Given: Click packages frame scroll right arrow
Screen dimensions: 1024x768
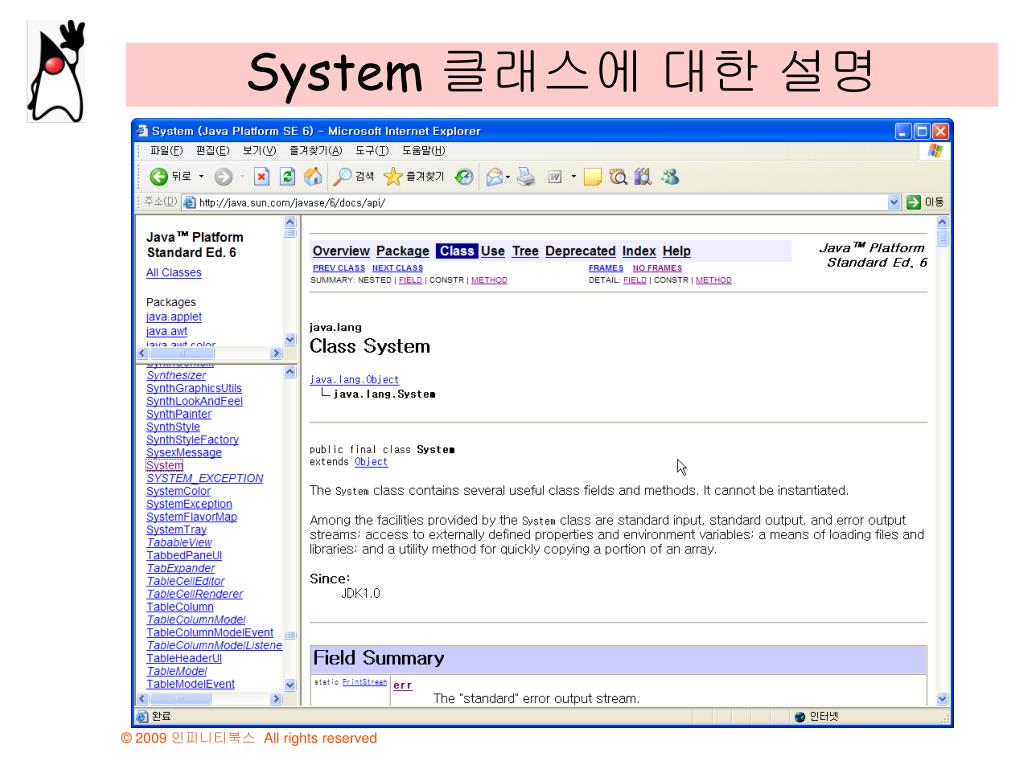Looking at the screenshot, I should pyautogui.click(x=276, y=353).
